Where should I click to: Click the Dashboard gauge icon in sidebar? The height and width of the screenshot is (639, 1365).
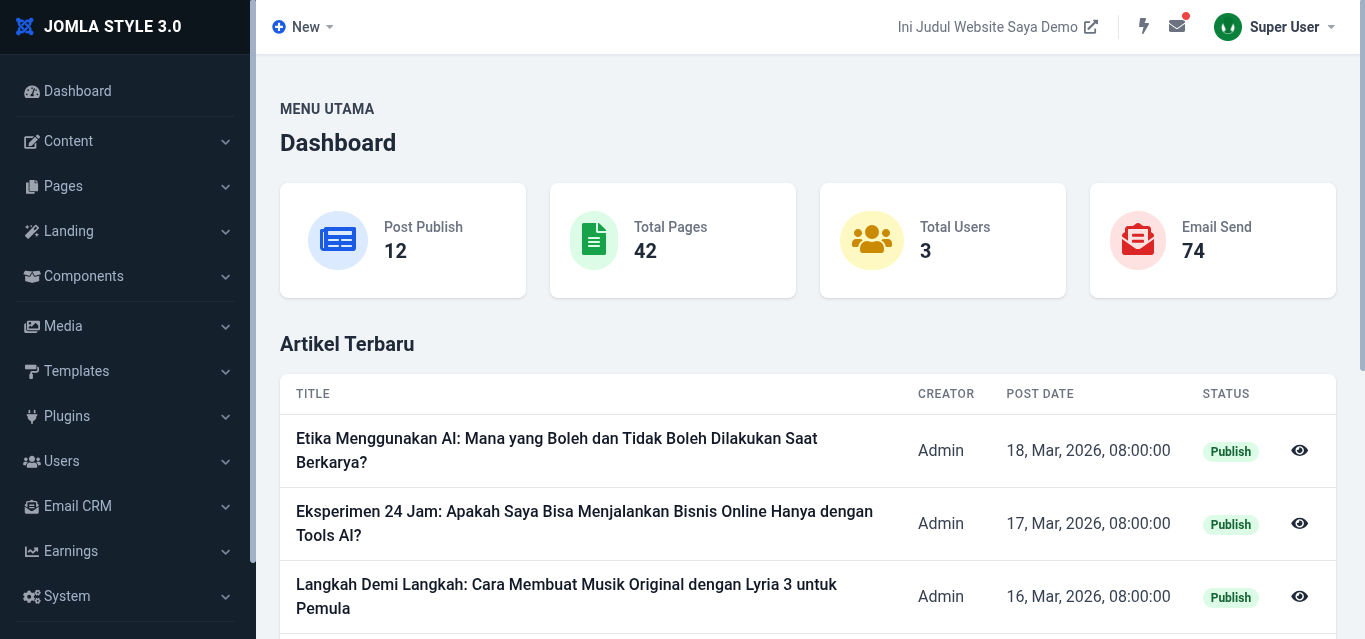[31, 91]
